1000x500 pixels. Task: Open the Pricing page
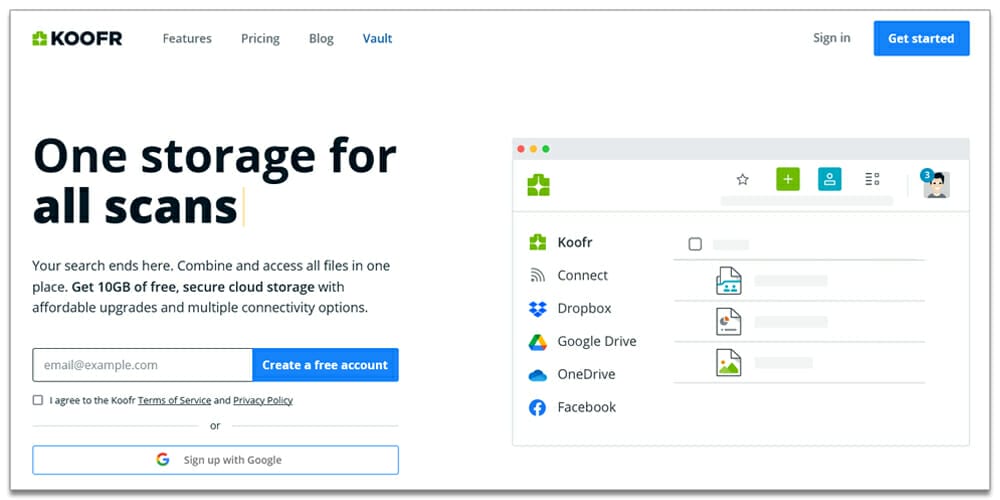pyautogui.click(x=260, y=38)
